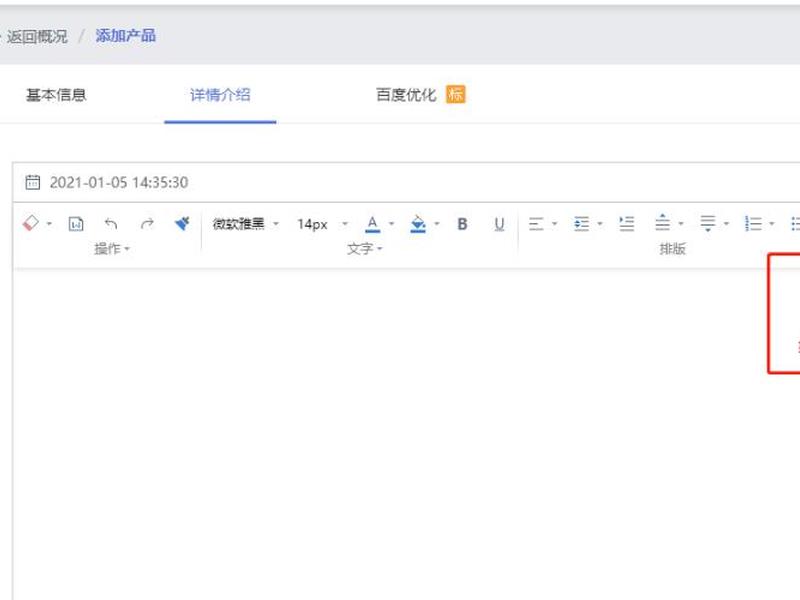Click the ordered list icon
The height and width of the screenshot is (600, 800).
click(x=753, y=223)
